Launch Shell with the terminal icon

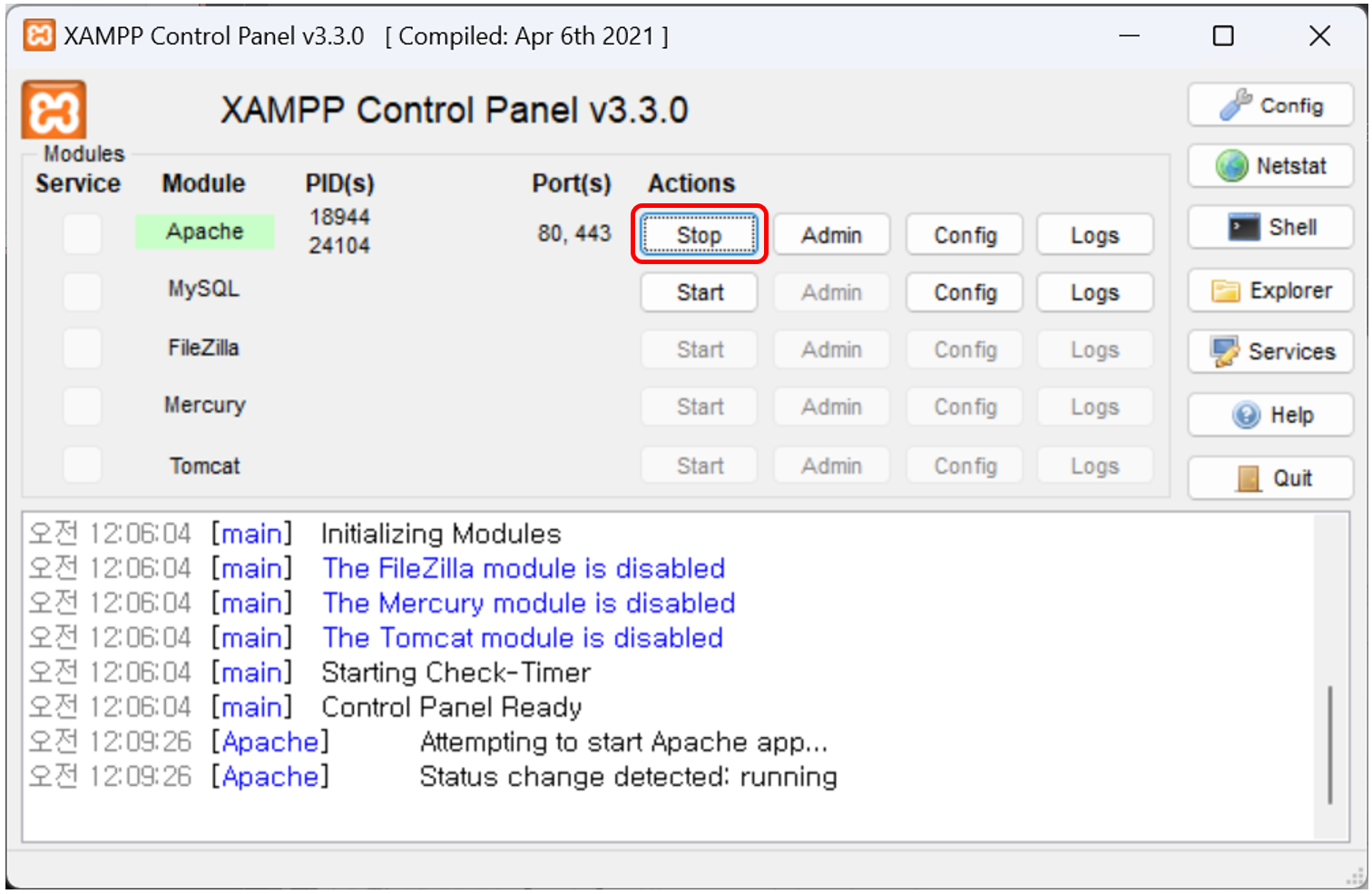point(1270,227)
